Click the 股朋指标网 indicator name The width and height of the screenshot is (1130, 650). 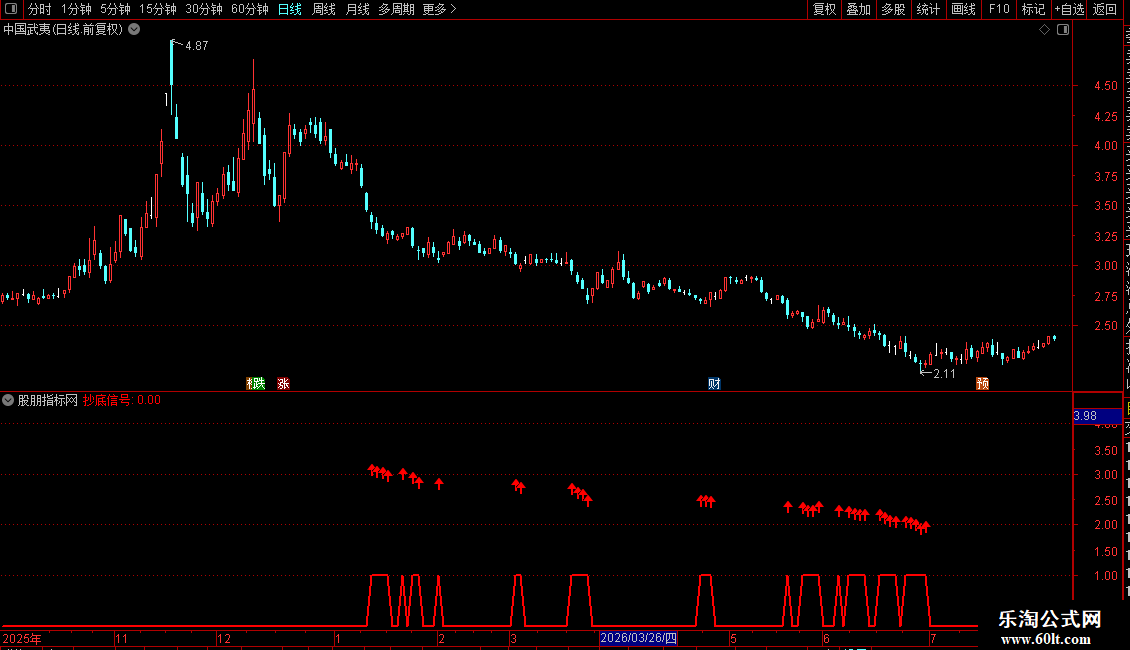pyautogui.click(x=48, y=400)
